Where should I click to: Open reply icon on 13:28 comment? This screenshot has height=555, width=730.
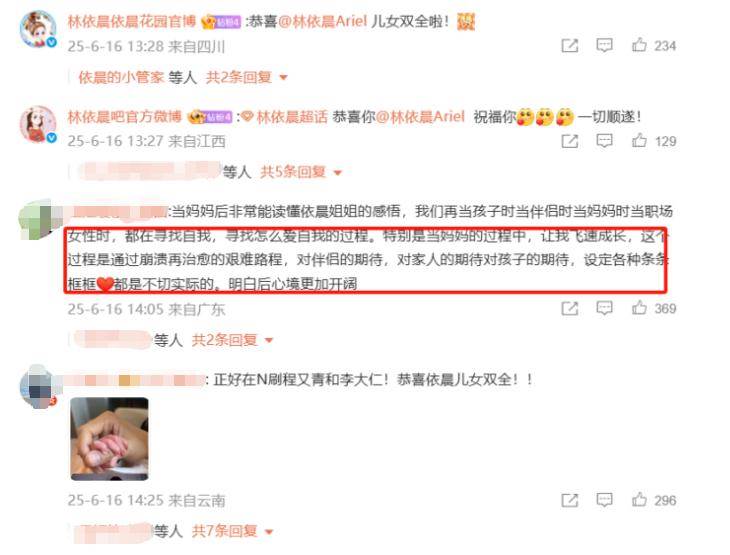[604, 46]
